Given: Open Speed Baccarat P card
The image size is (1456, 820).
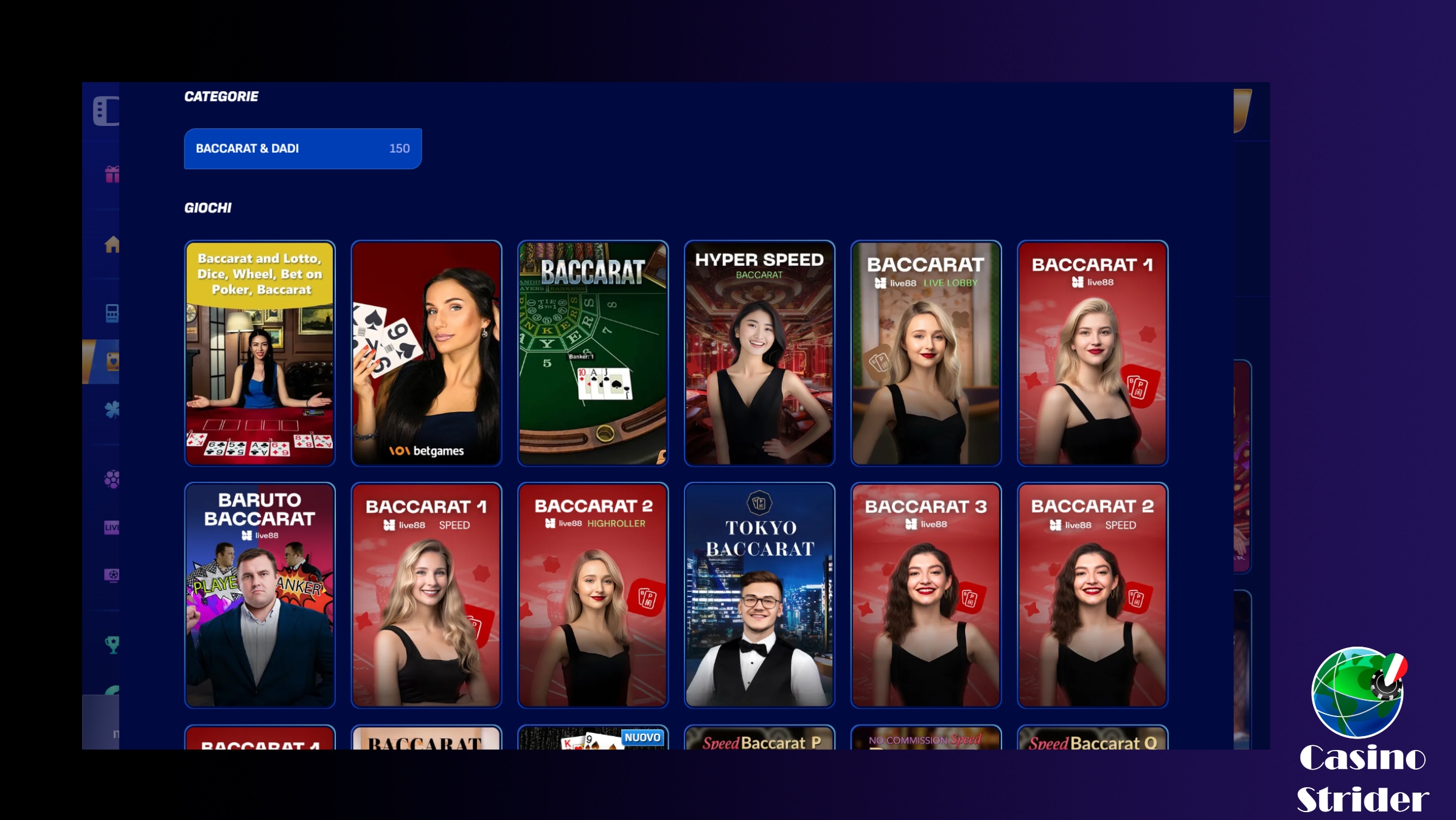Looking at the screenshot, I should tap(759, 737).
